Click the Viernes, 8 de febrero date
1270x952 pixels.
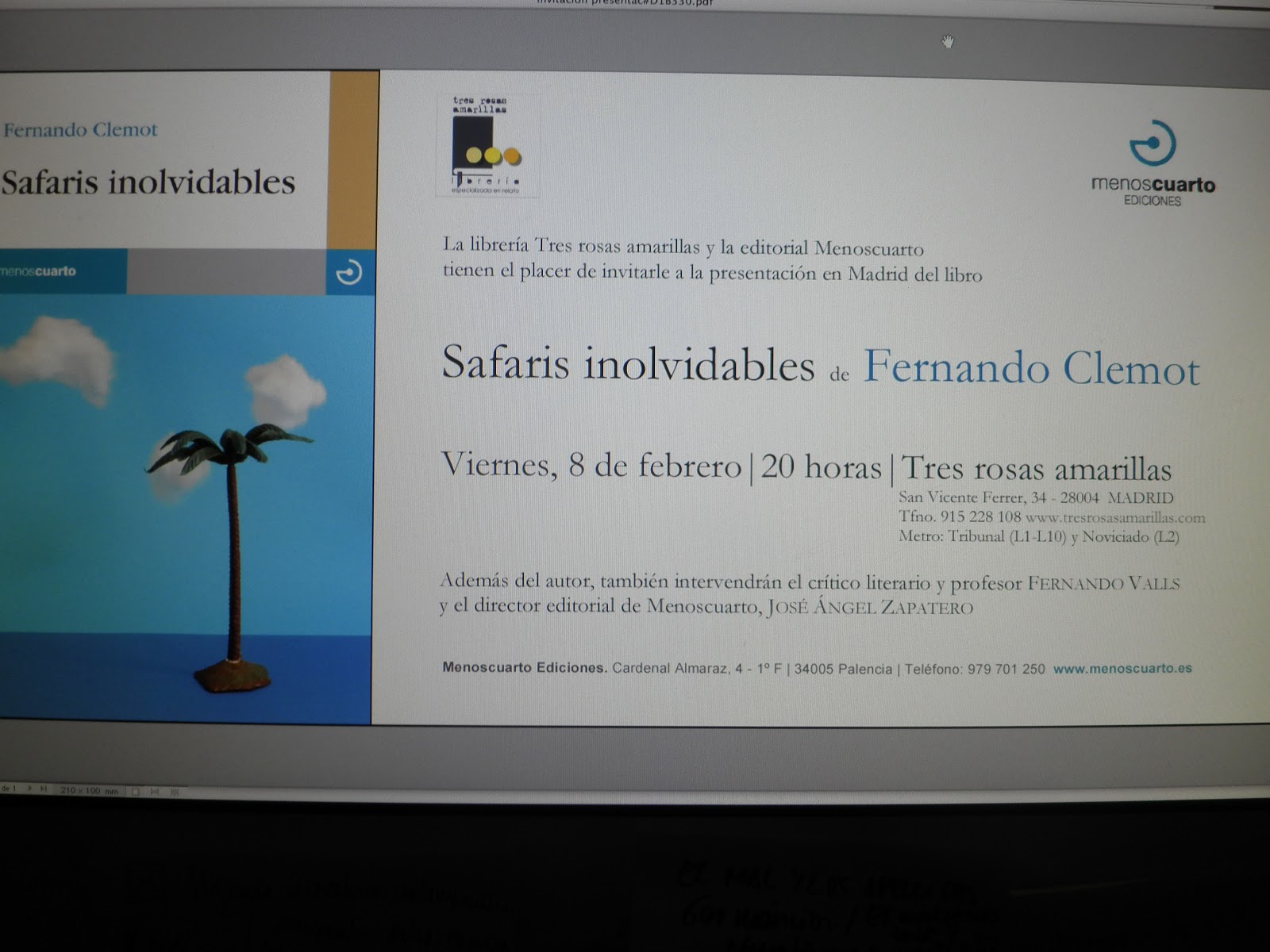tap(591, 465)
